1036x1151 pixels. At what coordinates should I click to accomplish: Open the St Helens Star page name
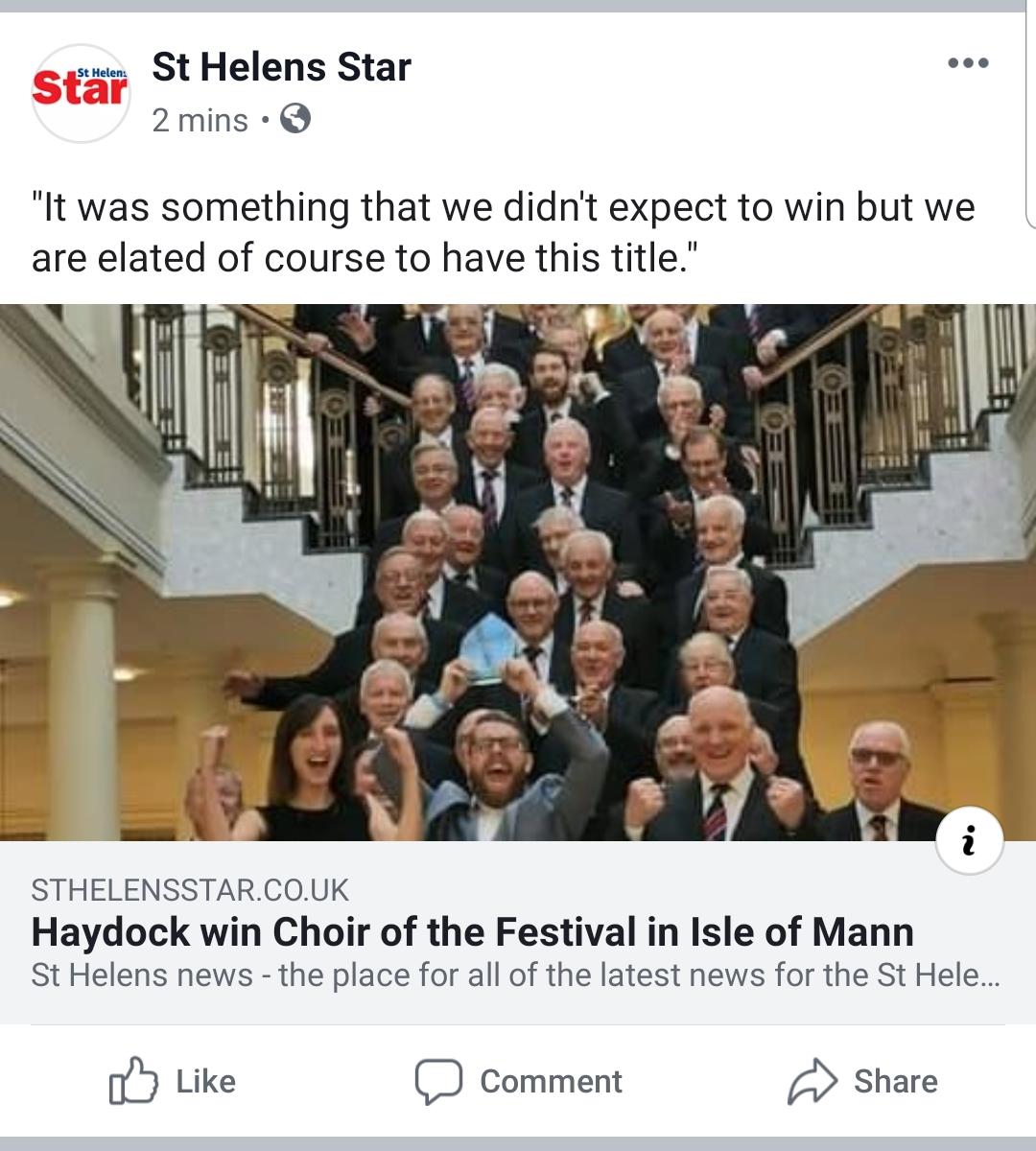[281, 67]
